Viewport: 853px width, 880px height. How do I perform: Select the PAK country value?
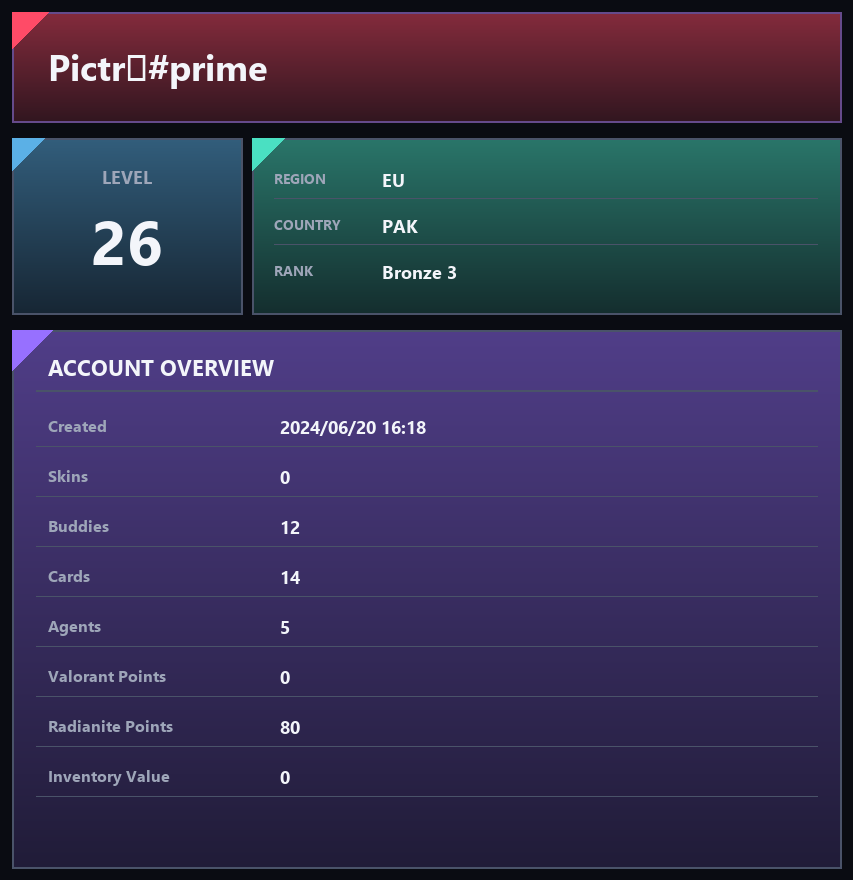pos(400,226)
